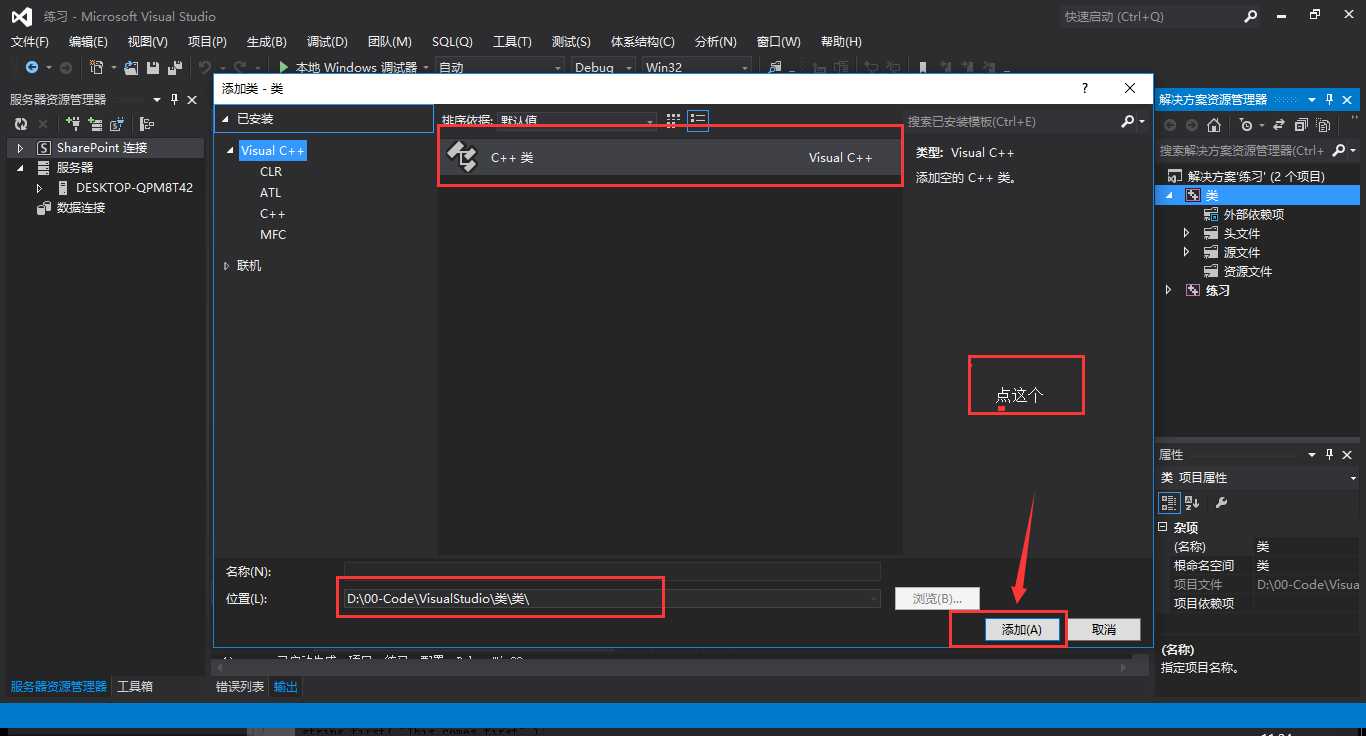Switch template view to list mode
The height and width of the screenshot is (736, 1366).
[x=698, y=120]
